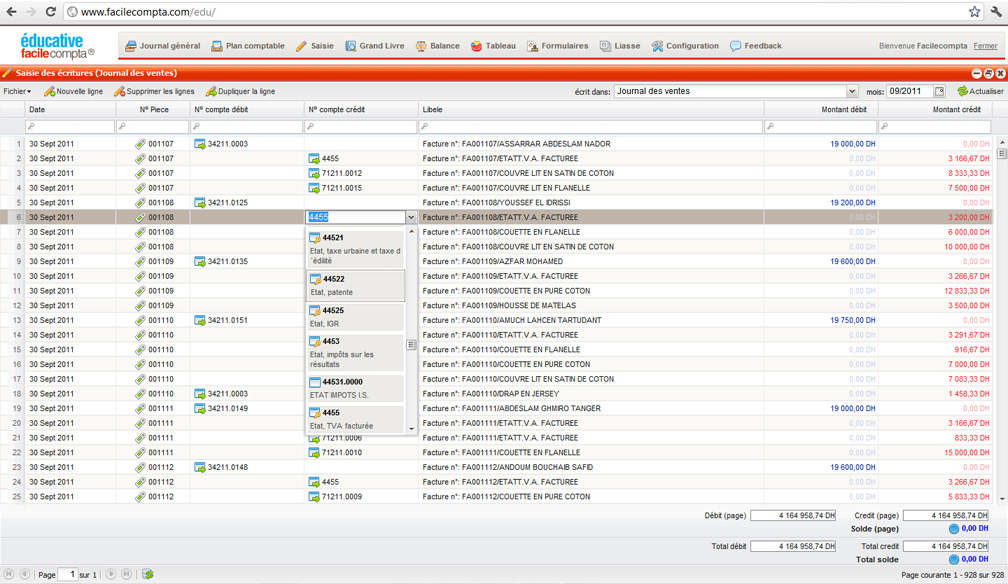Click the mois 09/2011 field
The width and height of the screenshot is (1008, 584).
[x=910, y=91]
